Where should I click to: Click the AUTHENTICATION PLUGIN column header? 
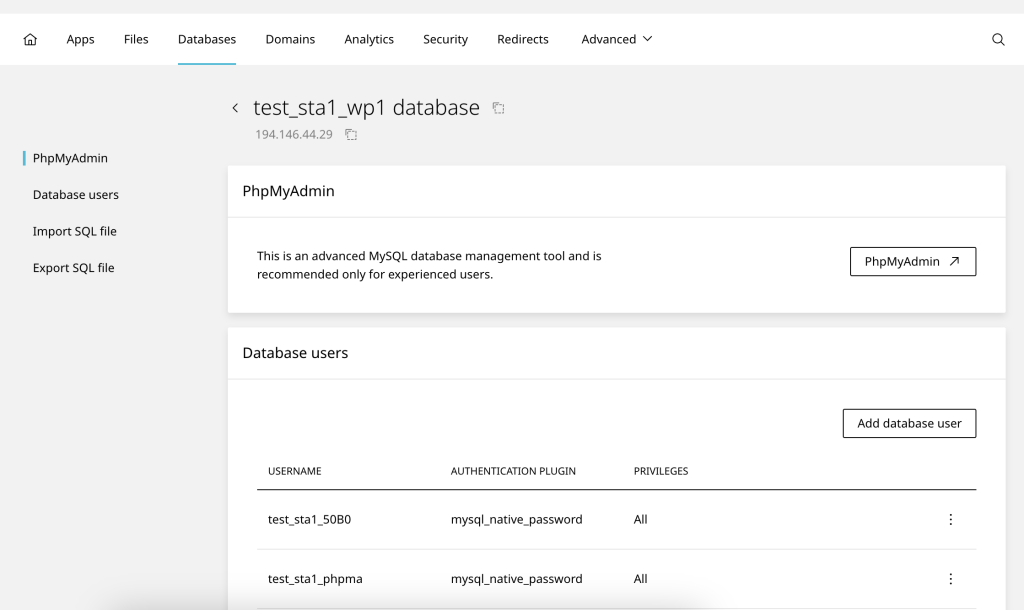pos(513,471)
